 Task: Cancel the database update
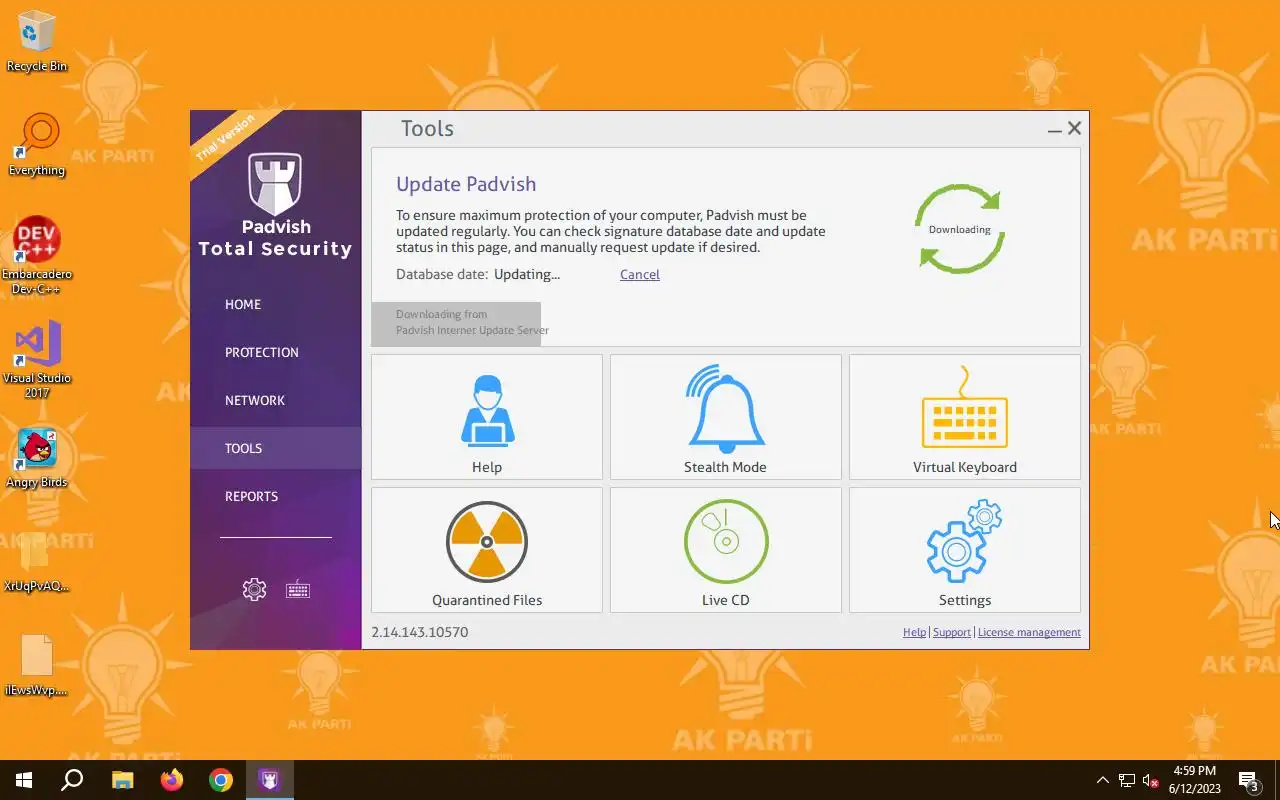[x=640, y=275]
